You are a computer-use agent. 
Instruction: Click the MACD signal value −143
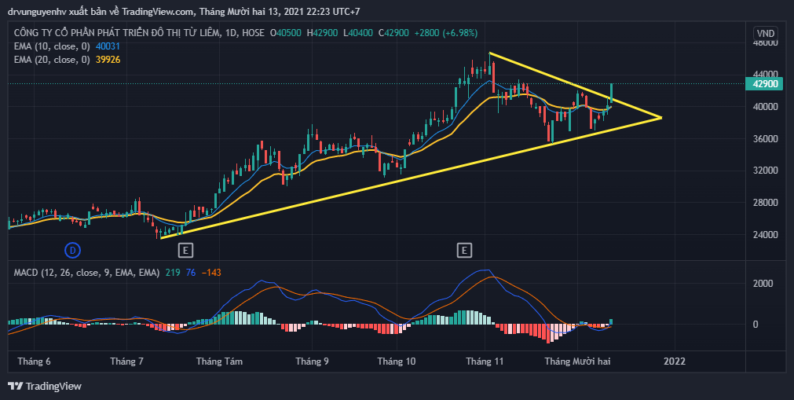point(211,272)
